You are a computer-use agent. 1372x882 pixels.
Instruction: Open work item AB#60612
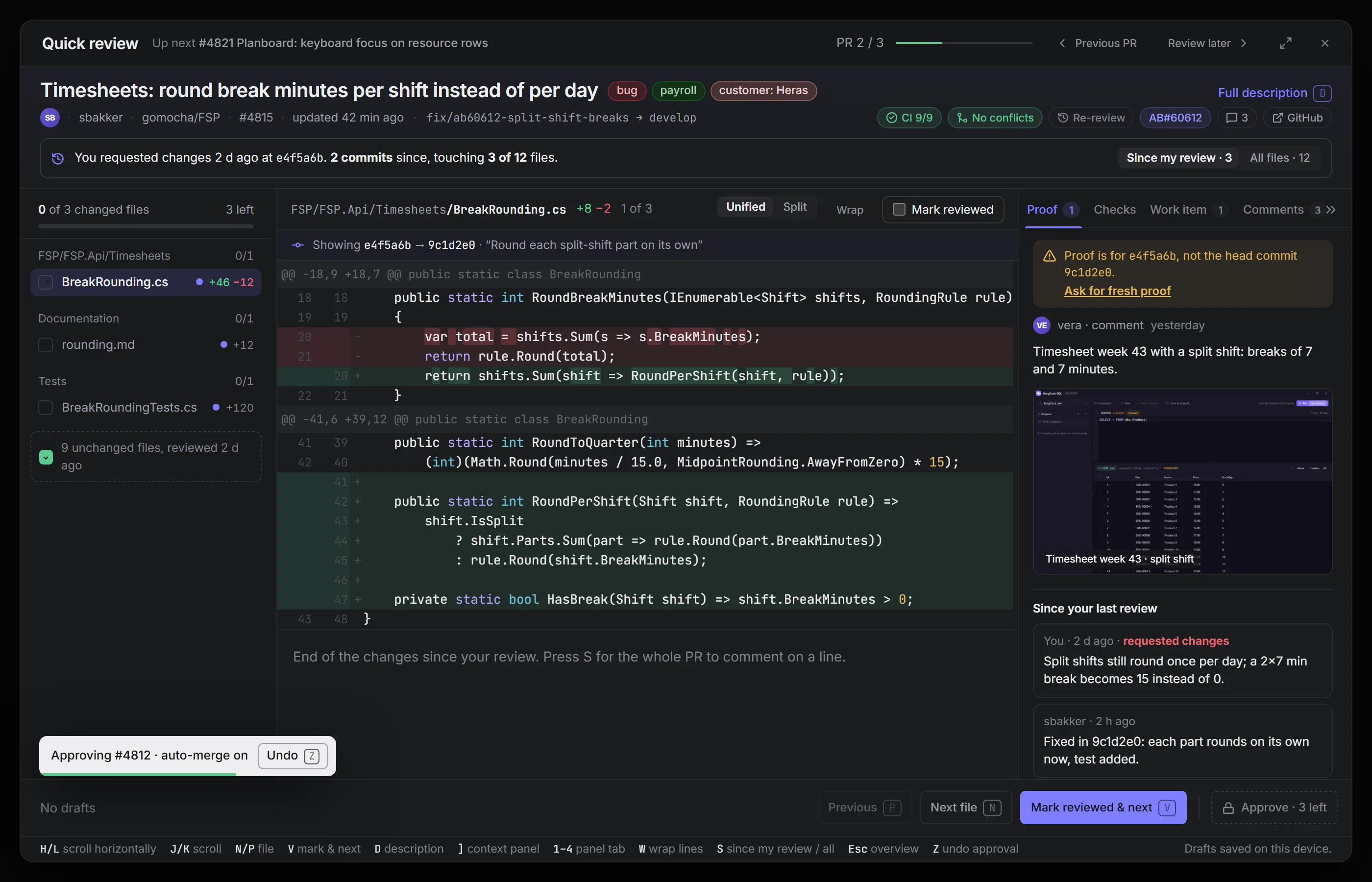click(1175, 118)
